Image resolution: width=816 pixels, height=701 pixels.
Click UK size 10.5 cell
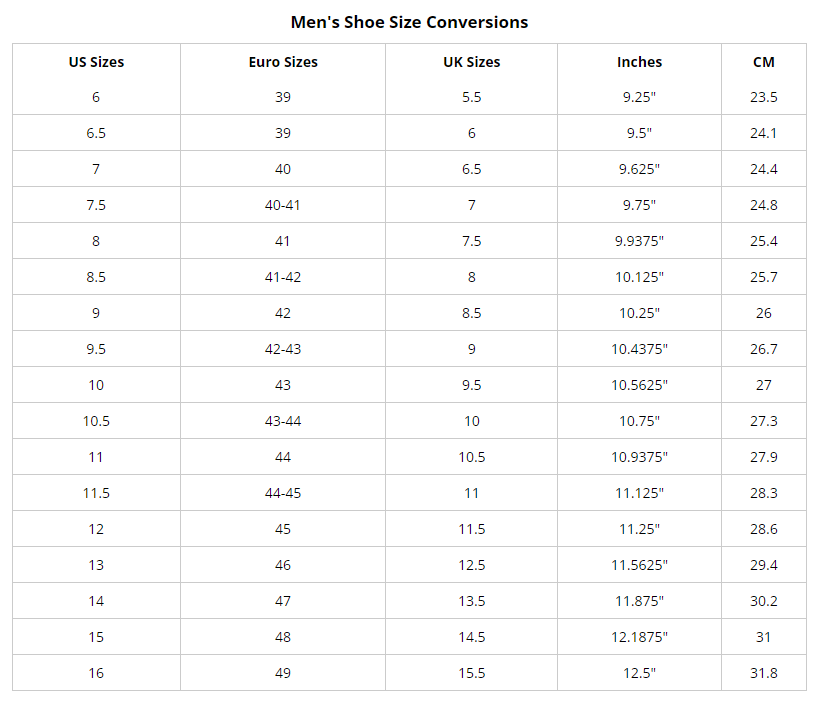click(x=472, y=457)
